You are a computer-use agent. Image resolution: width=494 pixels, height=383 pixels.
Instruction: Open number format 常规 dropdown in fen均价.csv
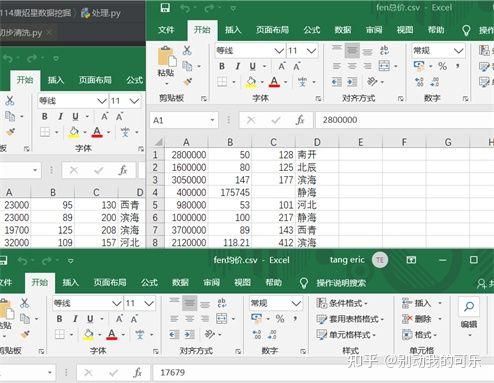point(296,303)
